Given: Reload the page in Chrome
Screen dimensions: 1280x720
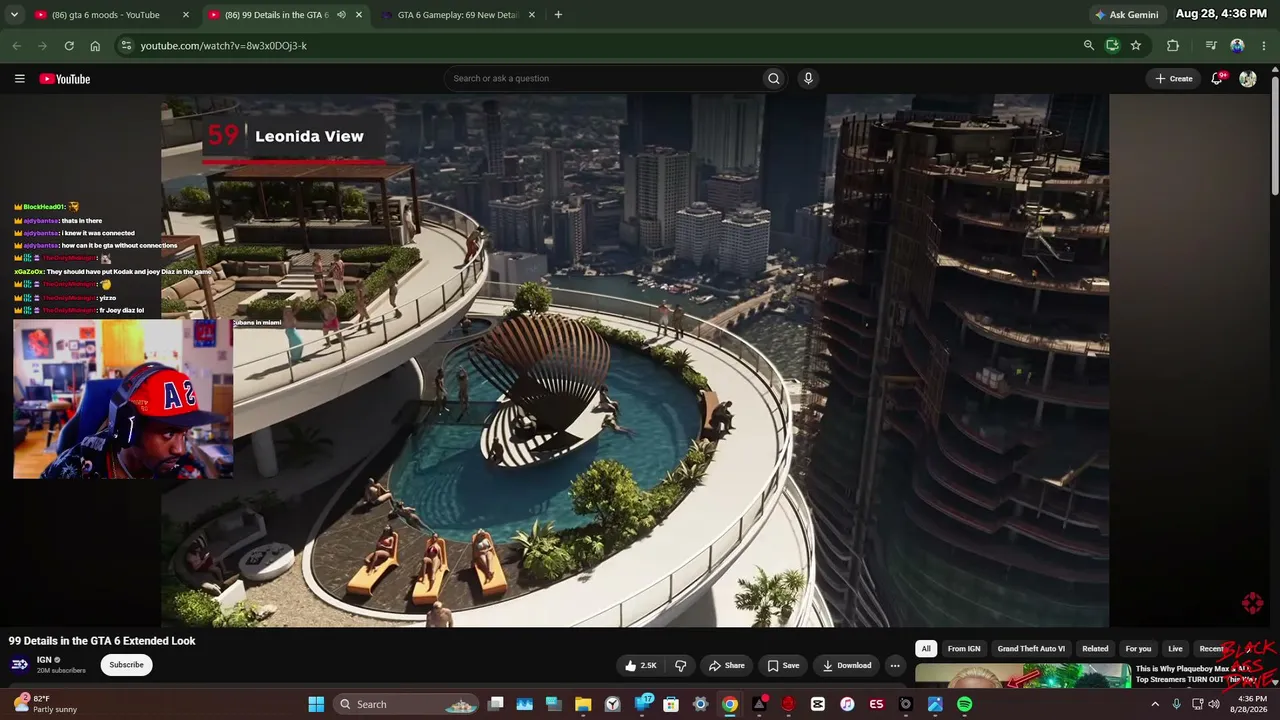Looking at the screenshot, I should pyautogui.click(x=69, y=45).
